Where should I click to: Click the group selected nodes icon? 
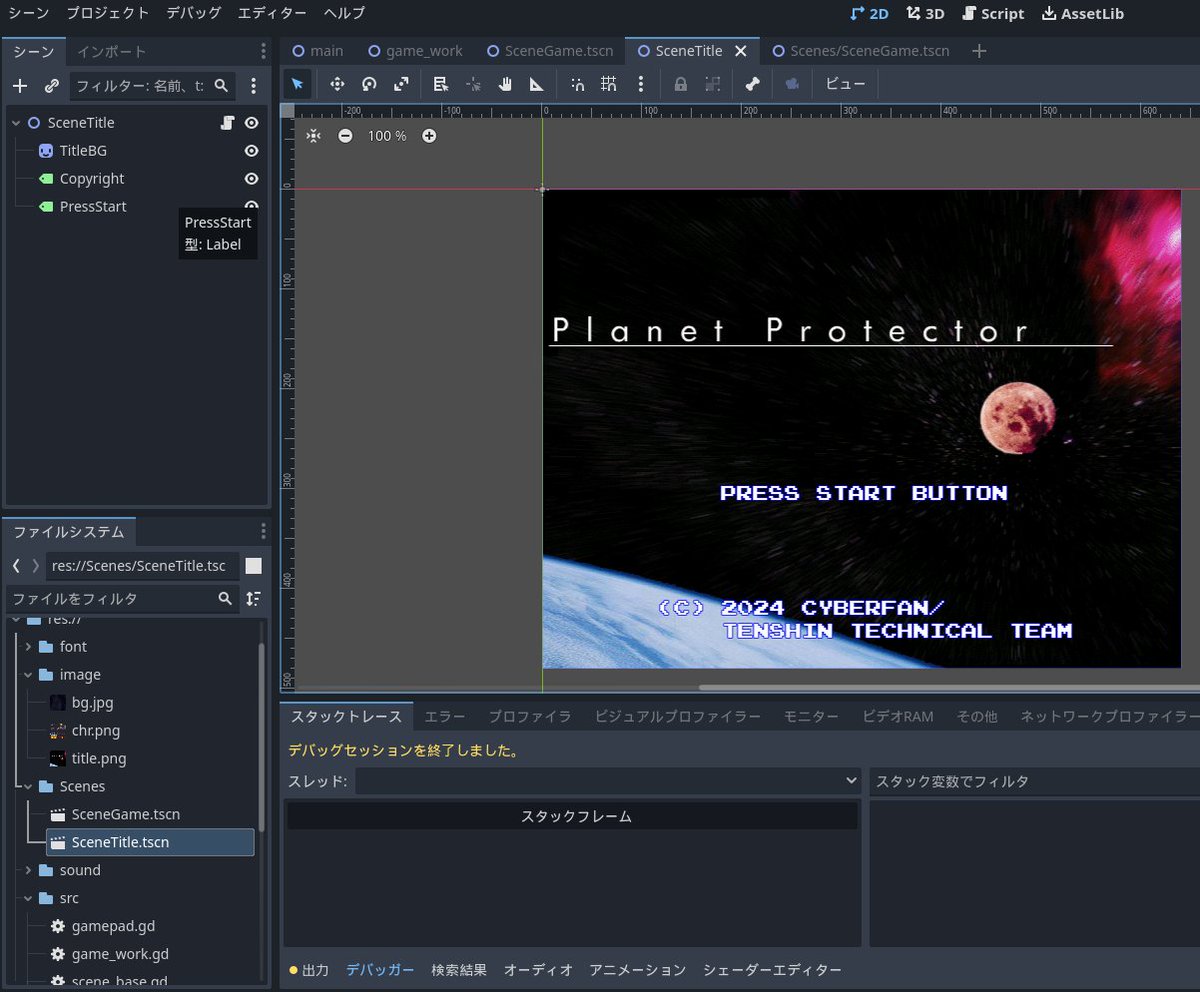[x=713, y=84]
